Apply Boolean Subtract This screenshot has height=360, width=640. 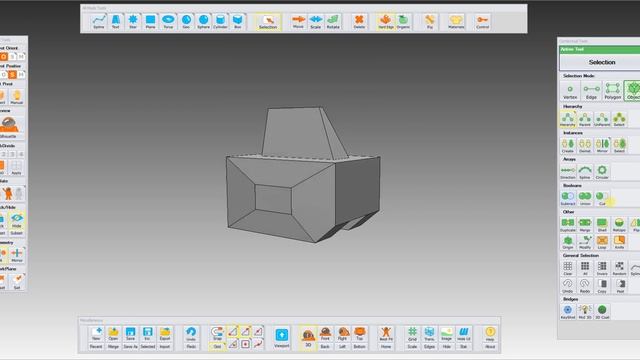[x=568, y=198]
